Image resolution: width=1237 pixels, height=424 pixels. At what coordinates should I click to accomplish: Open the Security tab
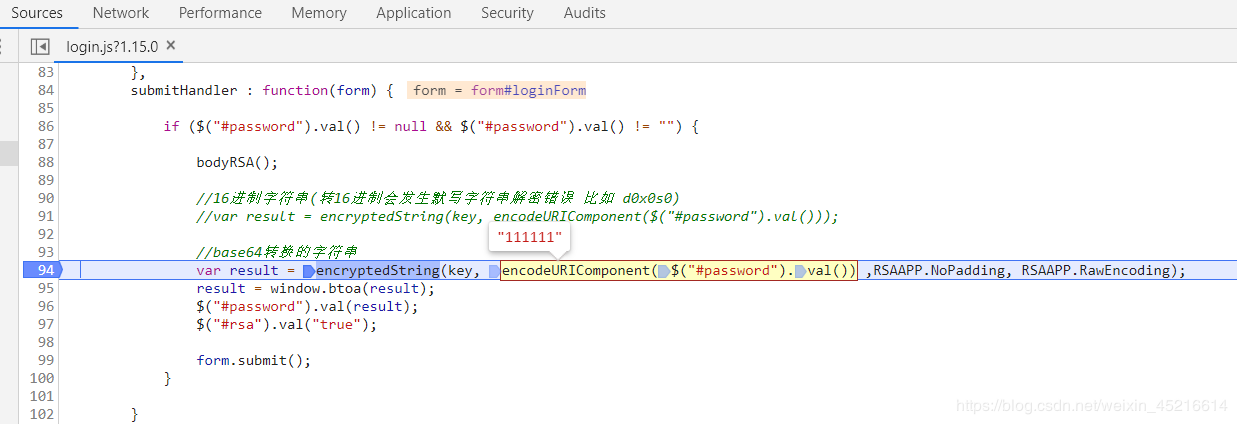[x=507, y=13]
